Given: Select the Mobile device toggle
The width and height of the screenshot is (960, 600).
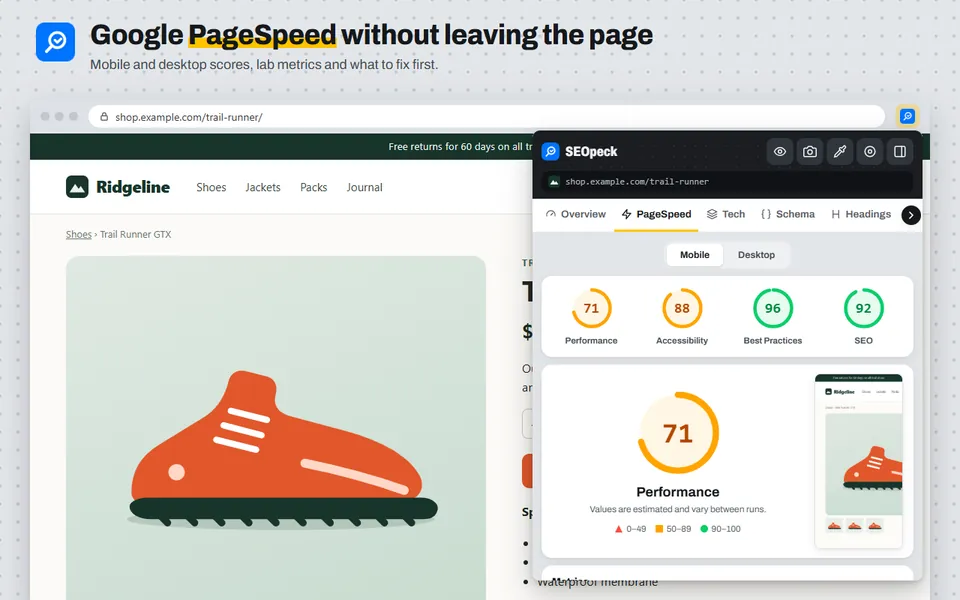Looking at the screenshot, I should [x=694, y=255].
